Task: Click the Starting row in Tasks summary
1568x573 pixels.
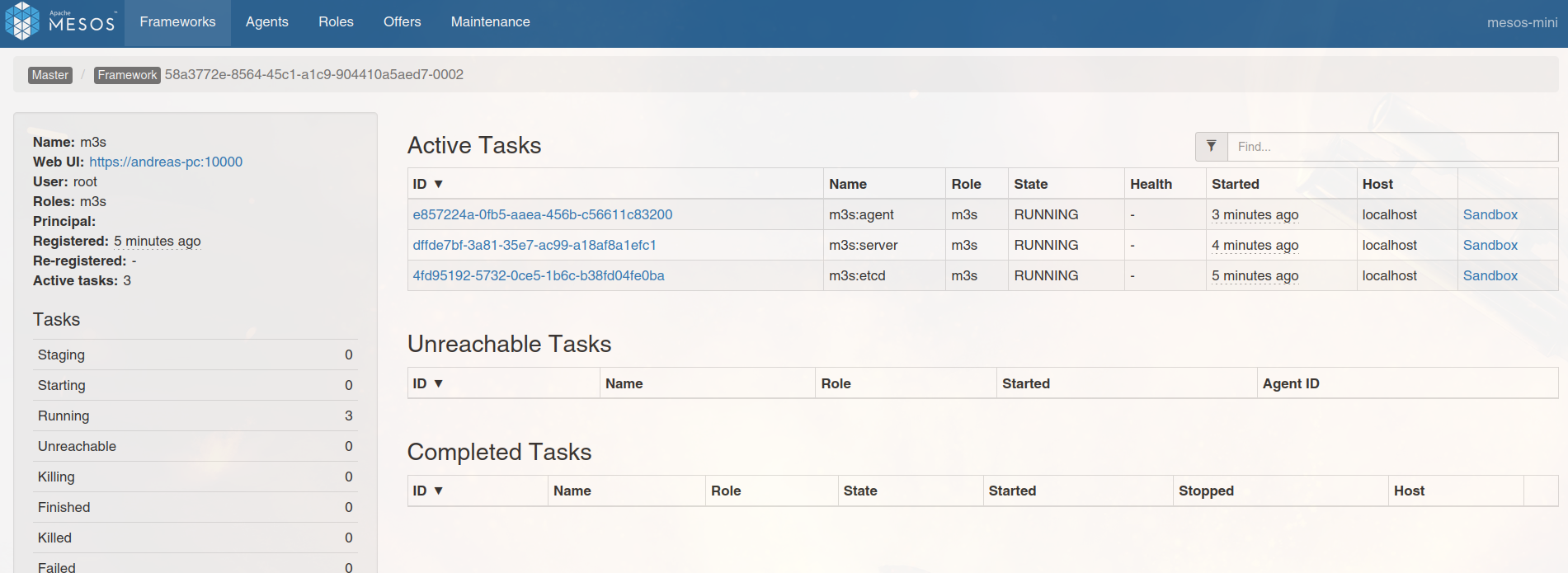Action: tap(195, 385)
